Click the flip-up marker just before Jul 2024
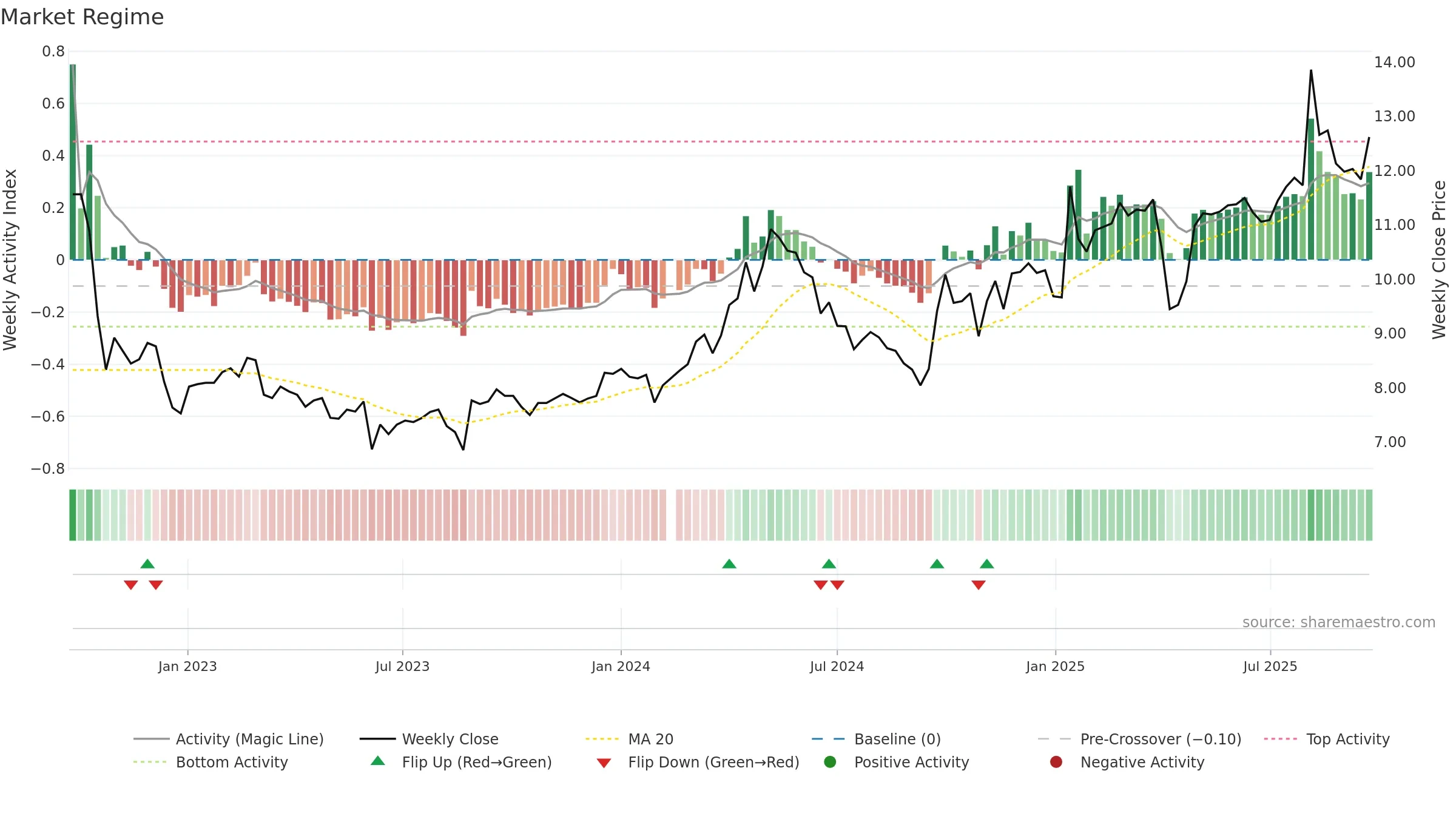Screen dimensions: 1456x819 tap(829, 564)
